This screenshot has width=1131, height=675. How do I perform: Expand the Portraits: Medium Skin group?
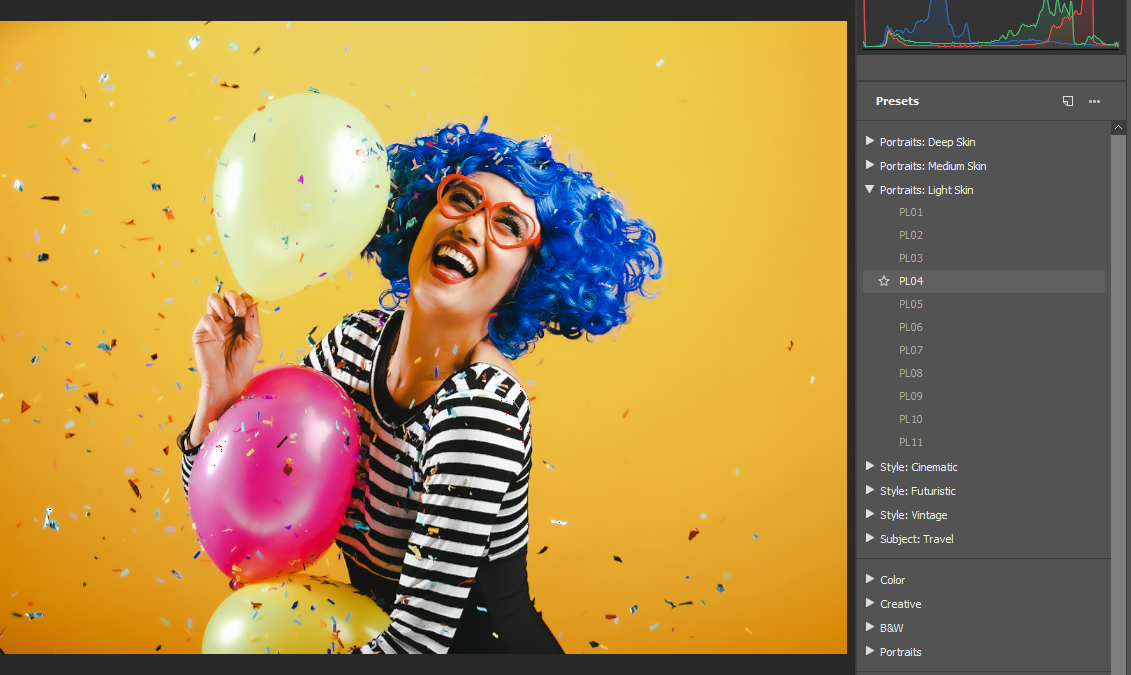870,165
